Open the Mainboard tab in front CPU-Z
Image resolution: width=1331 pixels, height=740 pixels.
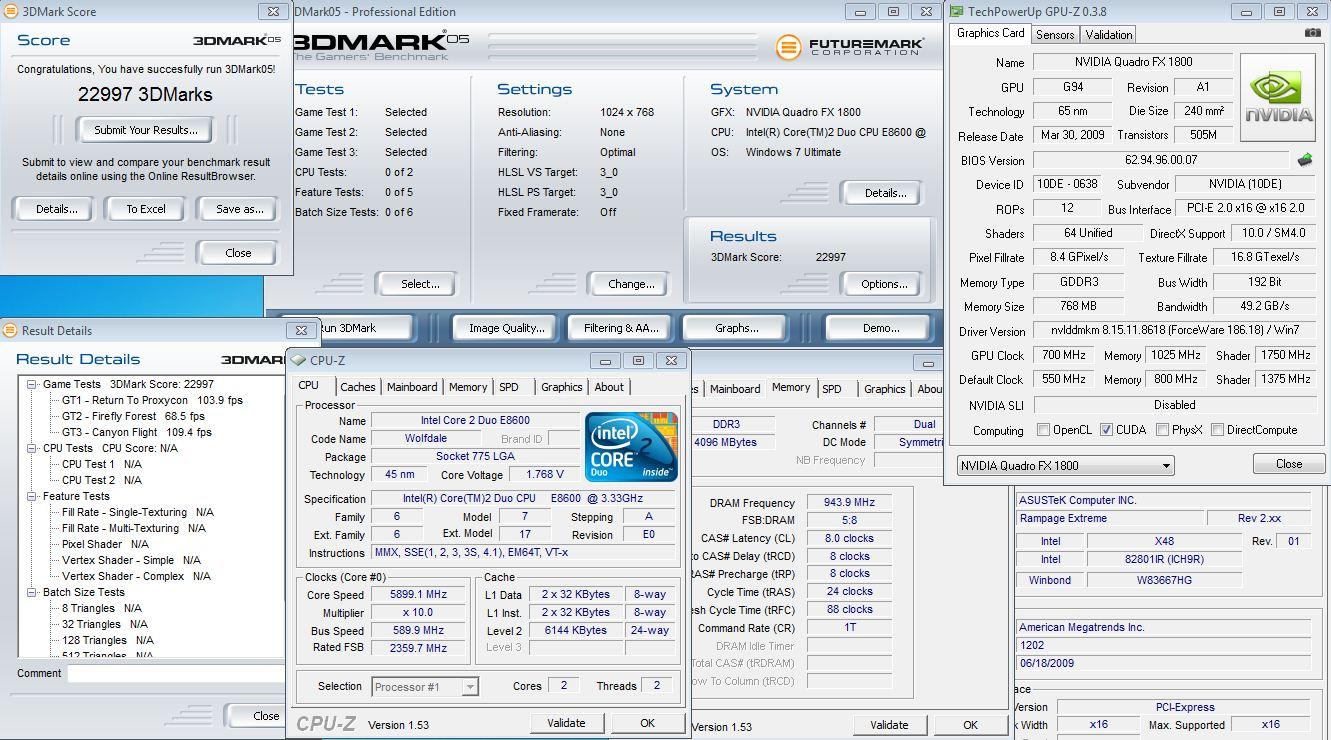(412, 387)
